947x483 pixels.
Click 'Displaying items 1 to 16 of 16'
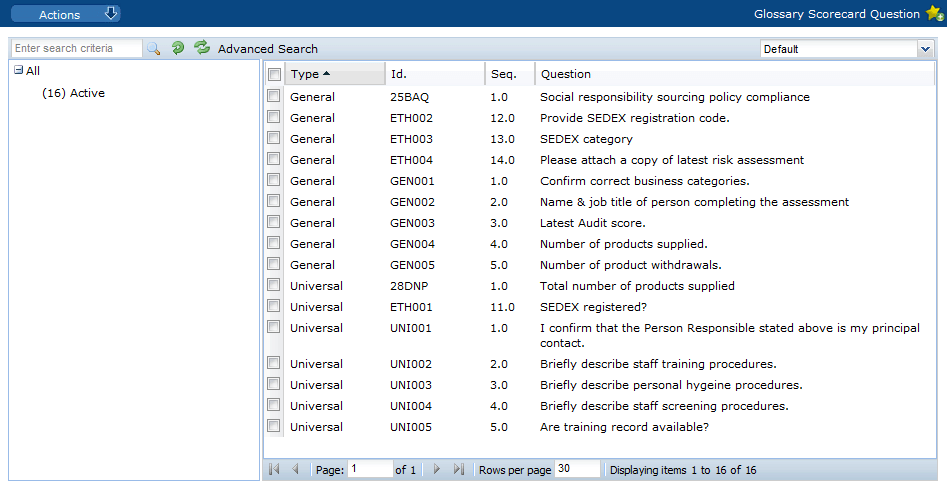pos(683,470)
